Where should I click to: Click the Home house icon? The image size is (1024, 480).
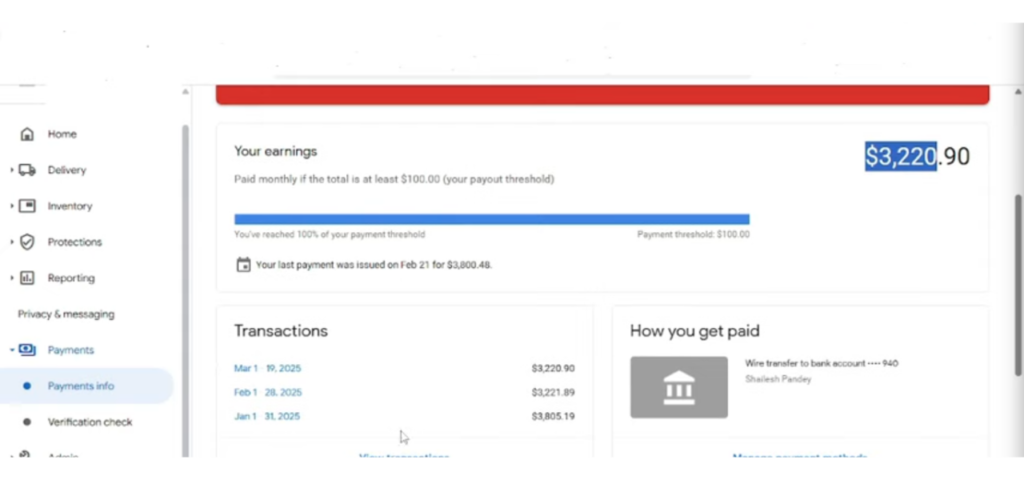[x=27, y=134]
